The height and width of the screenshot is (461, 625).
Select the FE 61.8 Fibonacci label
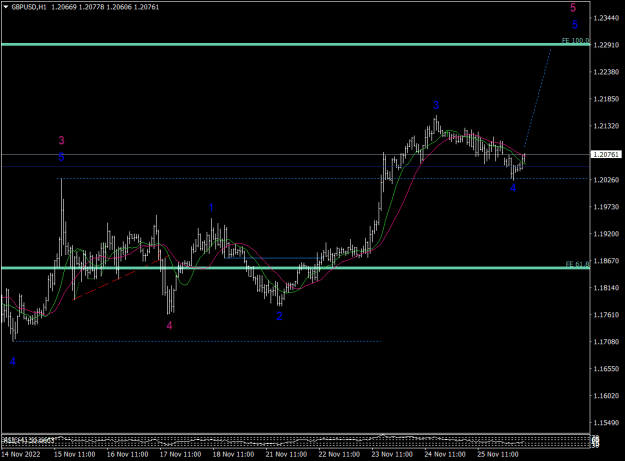click(577, 264)
